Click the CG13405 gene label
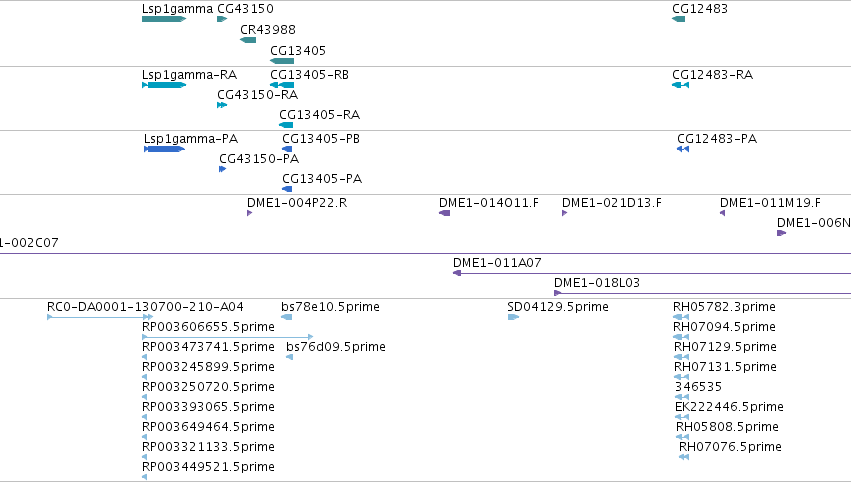 (x=298, y=50)
